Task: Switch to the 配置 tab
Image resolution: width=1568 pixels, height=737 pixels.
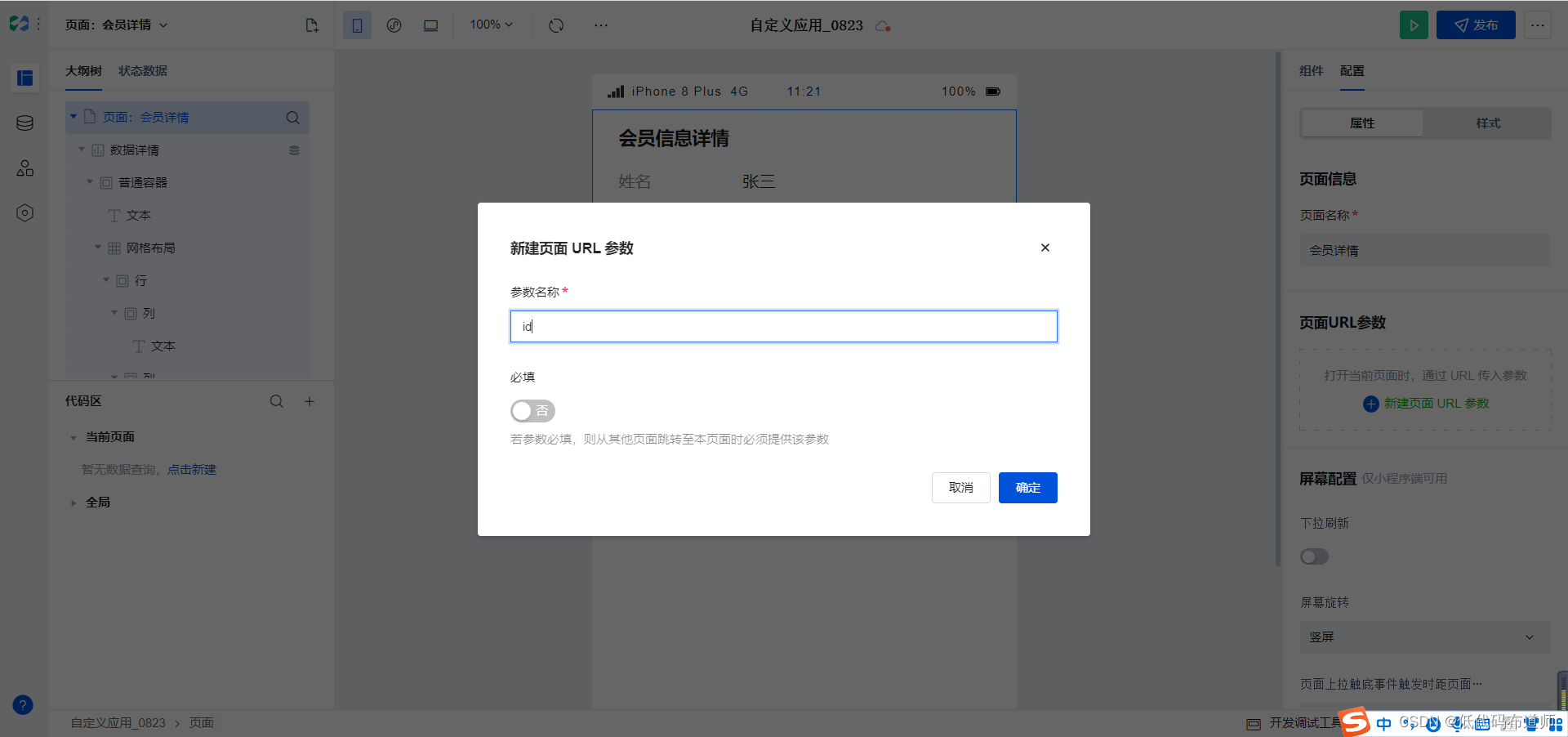Action: (x=1352, y=71)
